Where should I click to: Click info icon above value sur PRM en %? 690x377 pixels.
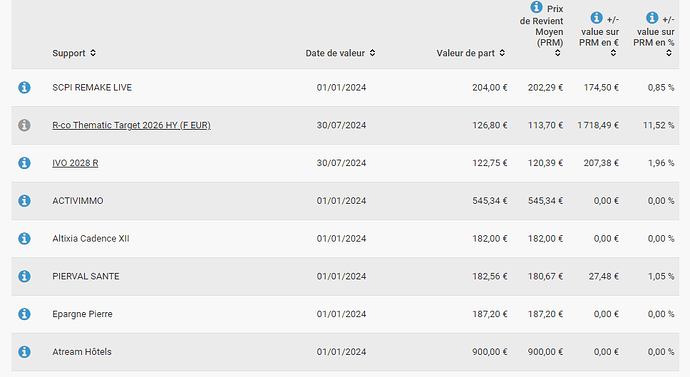click(652, 18)
